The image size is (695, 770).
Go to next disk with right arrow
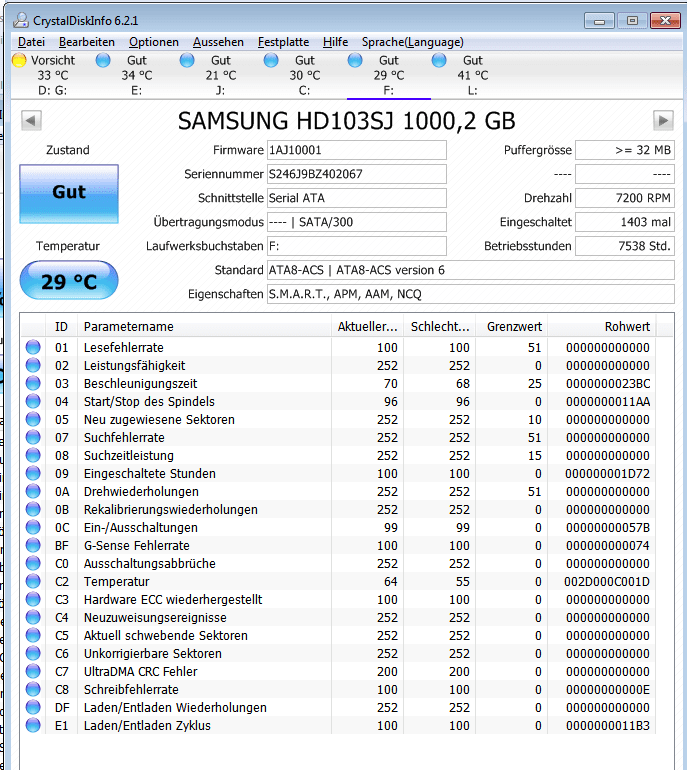click(x=663, y=120)
